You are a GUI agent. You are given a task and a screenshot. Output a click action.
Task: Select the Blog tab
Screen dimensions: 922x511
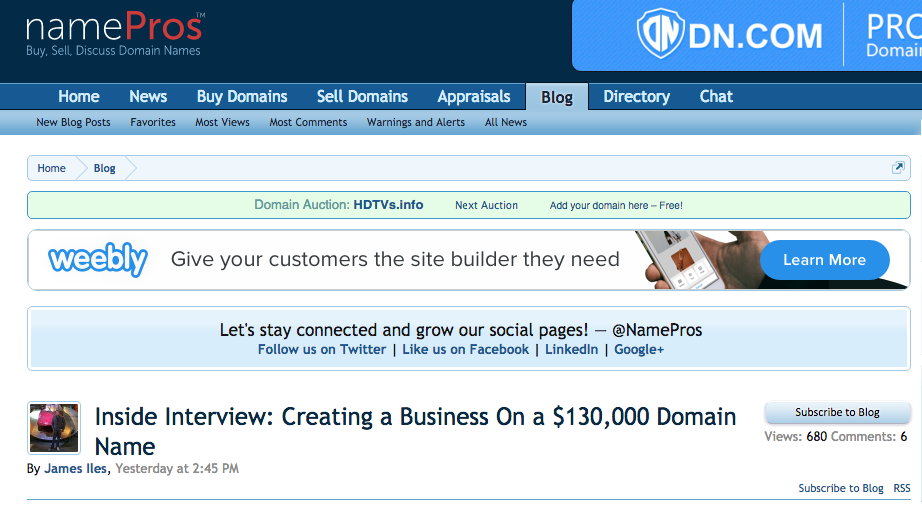tap(557, 97)
